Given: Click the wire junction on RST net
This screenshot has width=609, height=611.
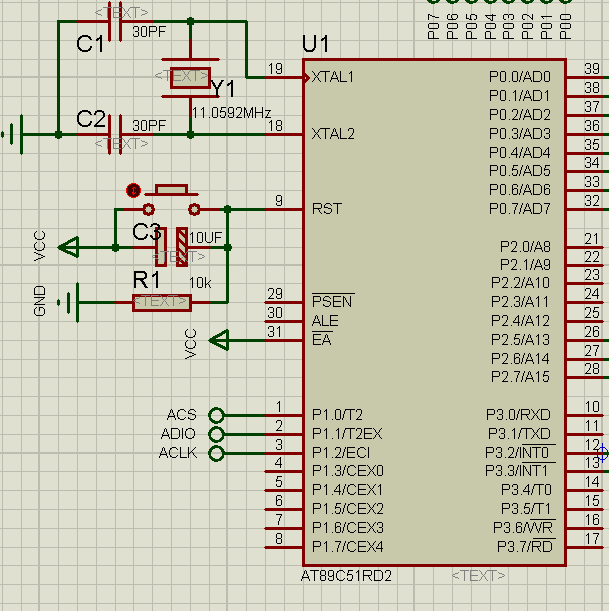Looking at the screenshot, I should [228, 209].
